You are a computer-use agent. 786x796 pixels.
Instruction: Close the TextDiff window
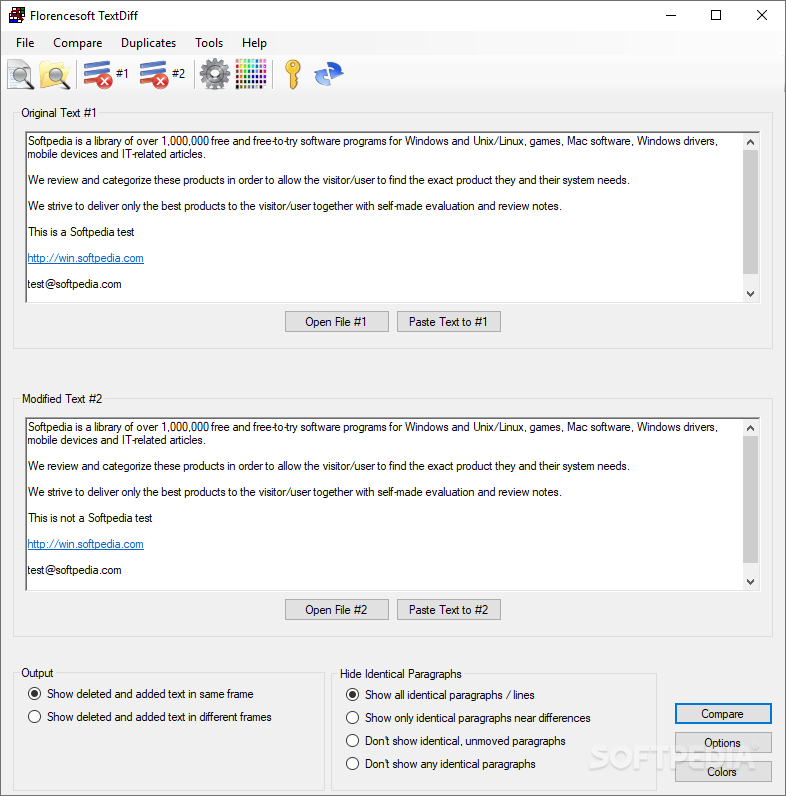pyautogui.click(x=762, y=15)
